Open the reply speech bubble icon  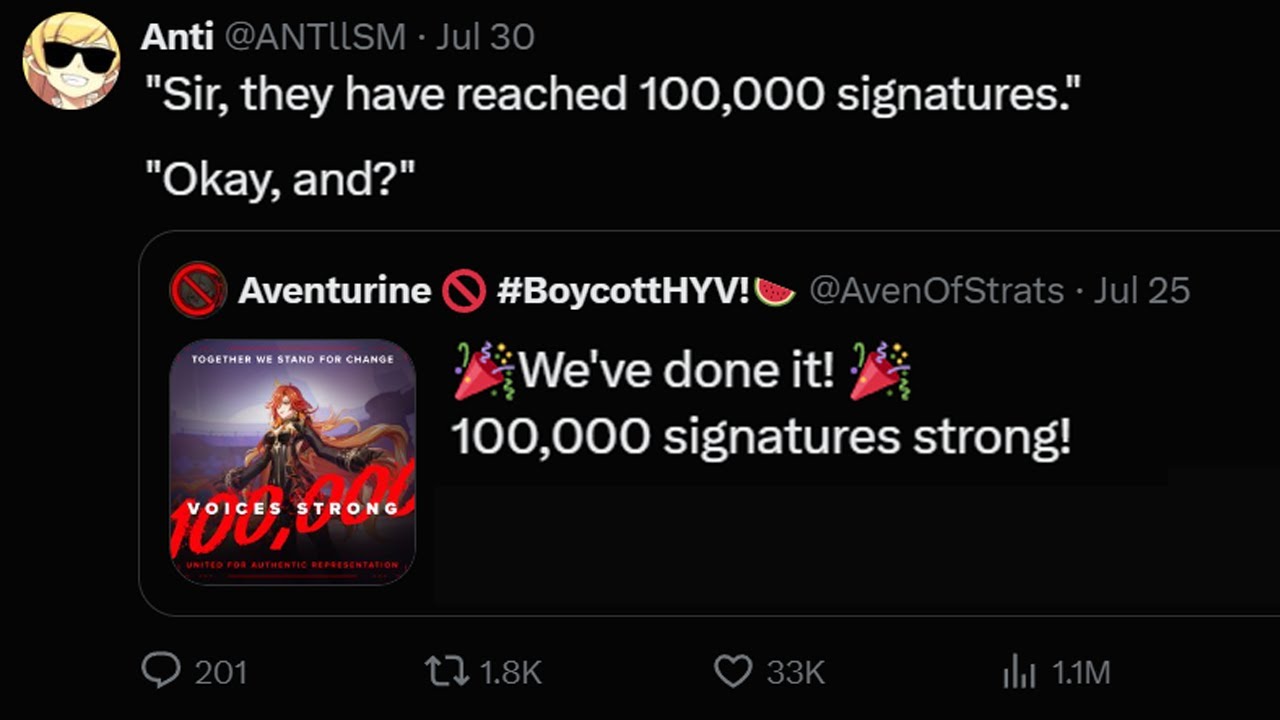161,671
